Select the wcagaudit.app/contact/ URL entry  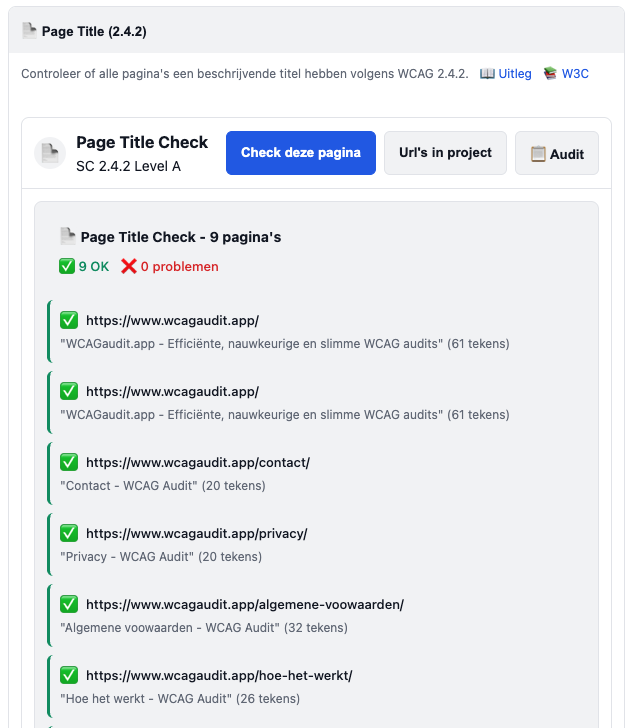pyautogui.click(x=198, y=462)
